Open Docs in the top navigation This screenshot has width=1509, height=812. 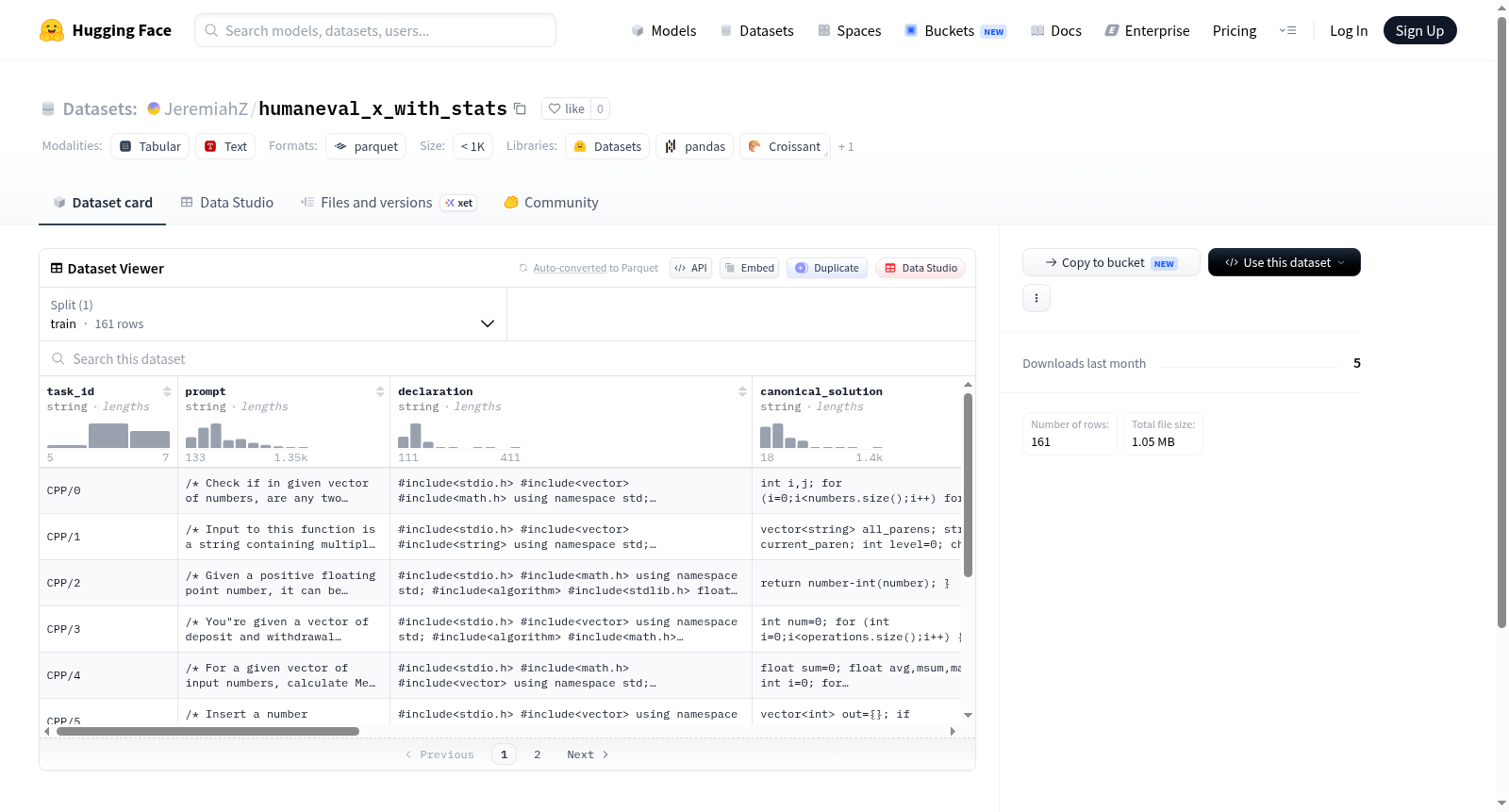click(x=1056, y=30)
